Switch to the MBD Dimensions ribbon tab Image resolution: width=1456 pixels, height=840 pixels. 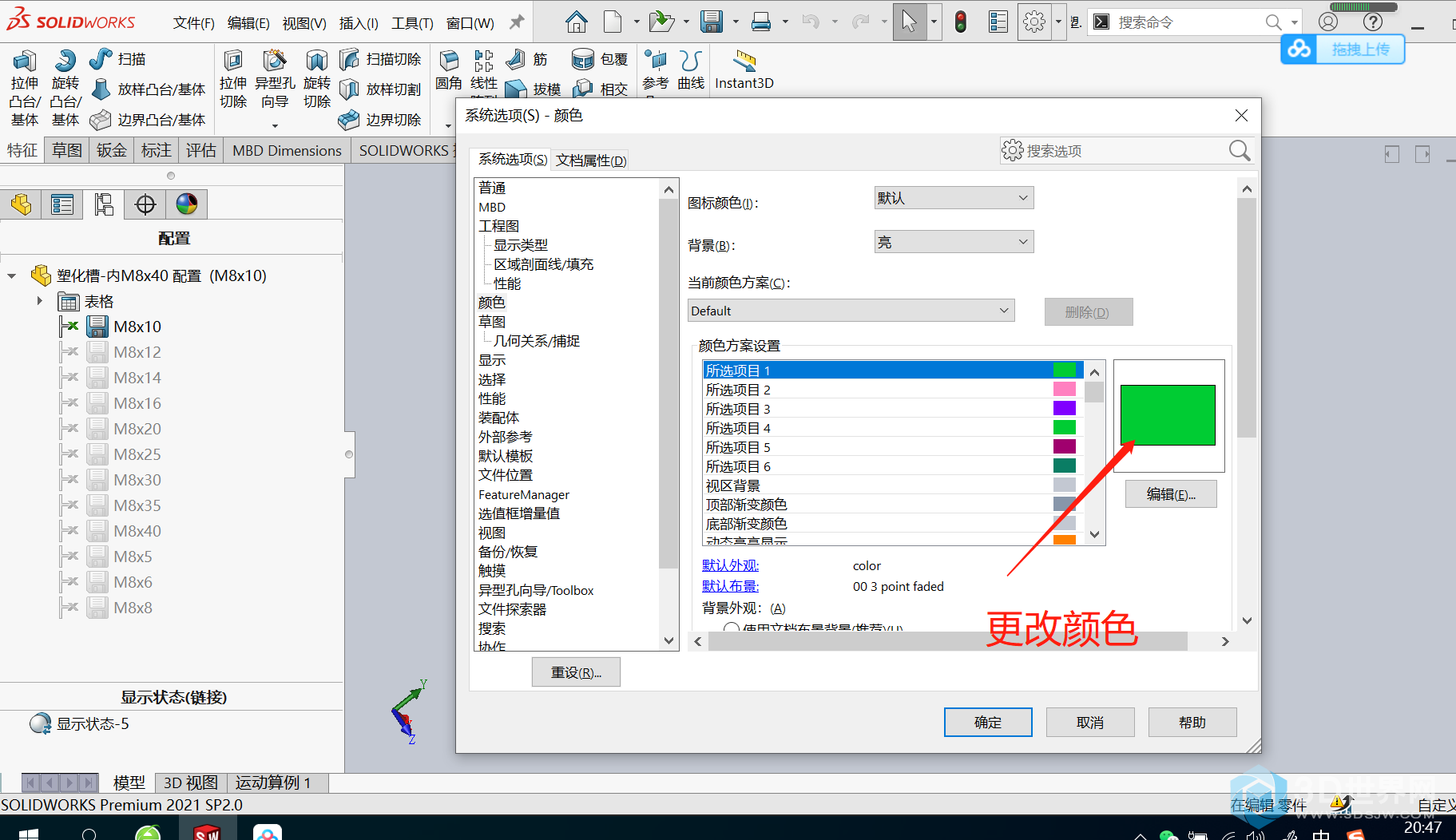click(287, 150)
